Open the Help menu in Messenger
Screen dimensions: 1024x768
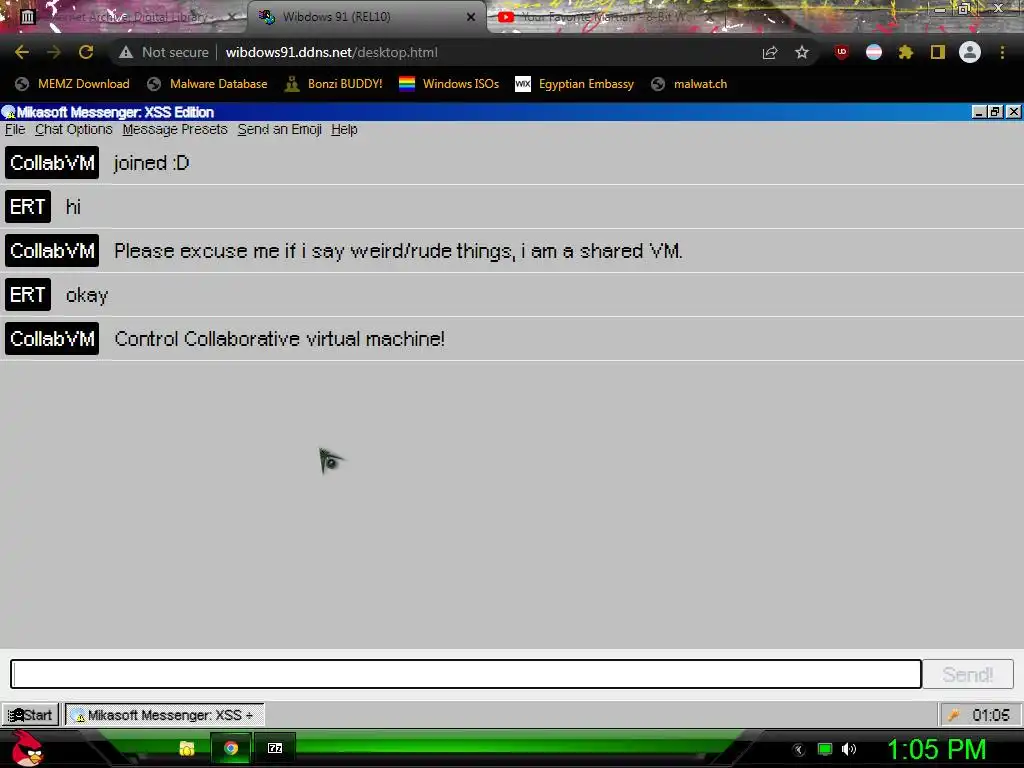[x=344, y=129]
